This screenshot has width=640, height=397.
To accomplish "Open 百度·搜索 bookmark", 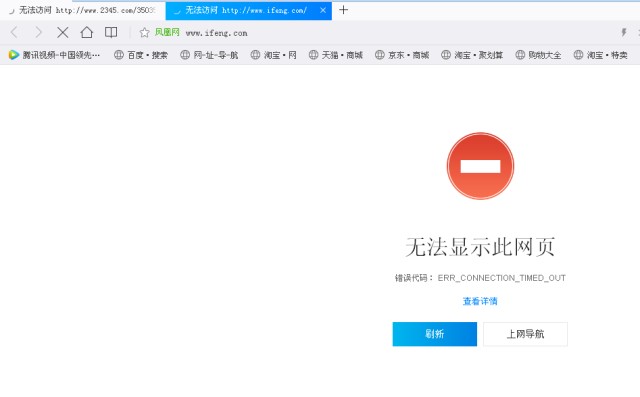I will tap(141, 55).
